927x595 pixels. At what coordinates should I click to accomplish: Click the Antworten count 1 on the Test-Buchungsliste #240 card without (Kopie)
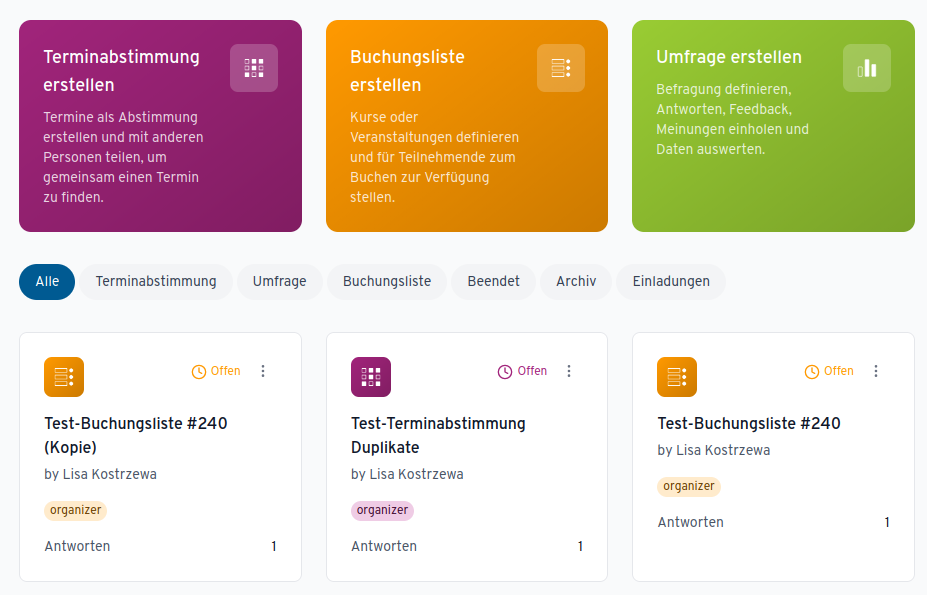coord(887,522)
